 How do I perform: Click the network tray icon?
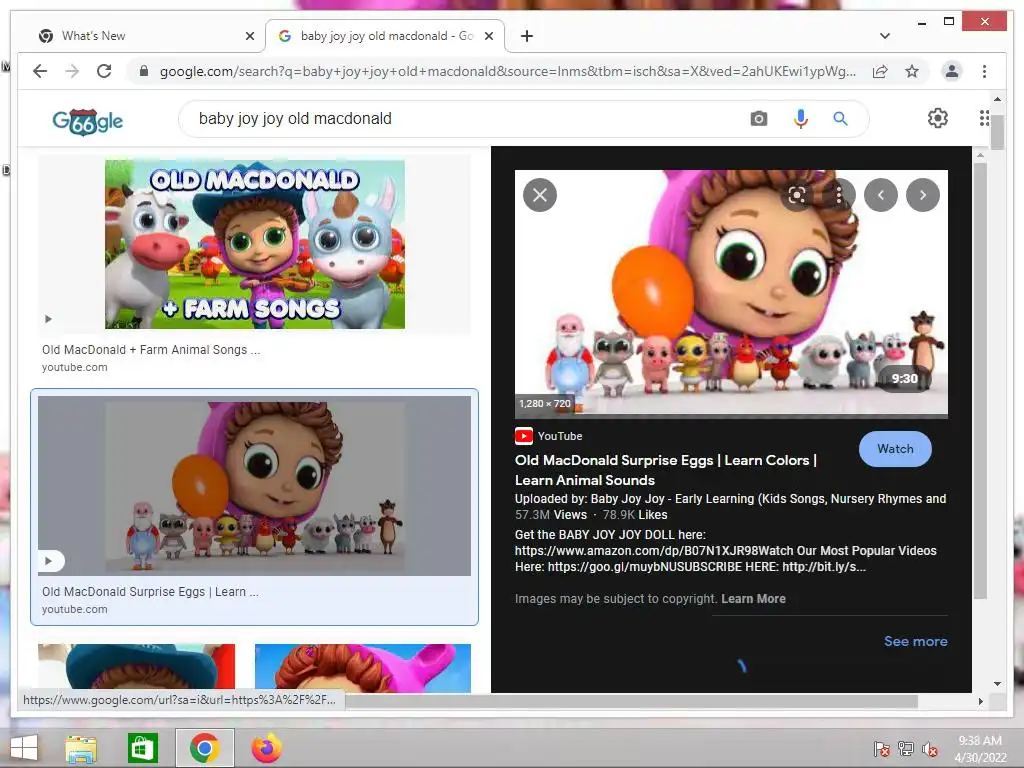906,748
